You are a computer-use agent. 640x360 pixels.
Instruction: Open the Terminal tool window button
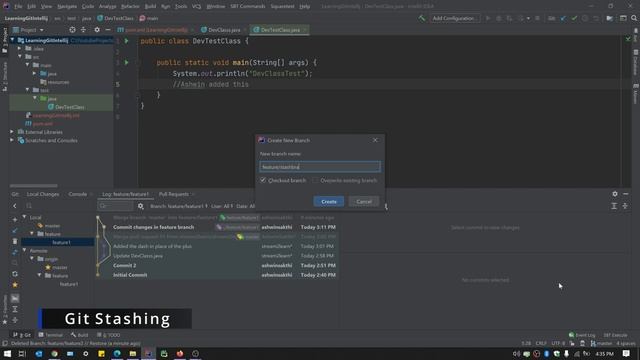[51, 335]
